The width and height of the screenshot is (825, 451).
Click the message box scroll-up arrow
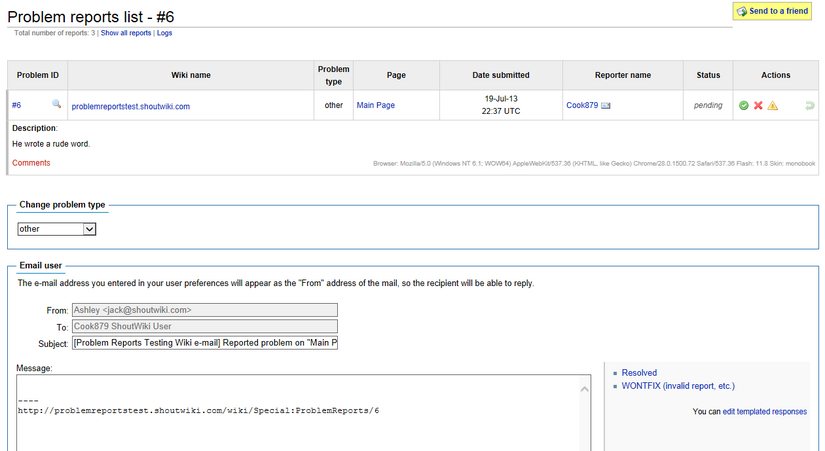click(x=585, y=389)
